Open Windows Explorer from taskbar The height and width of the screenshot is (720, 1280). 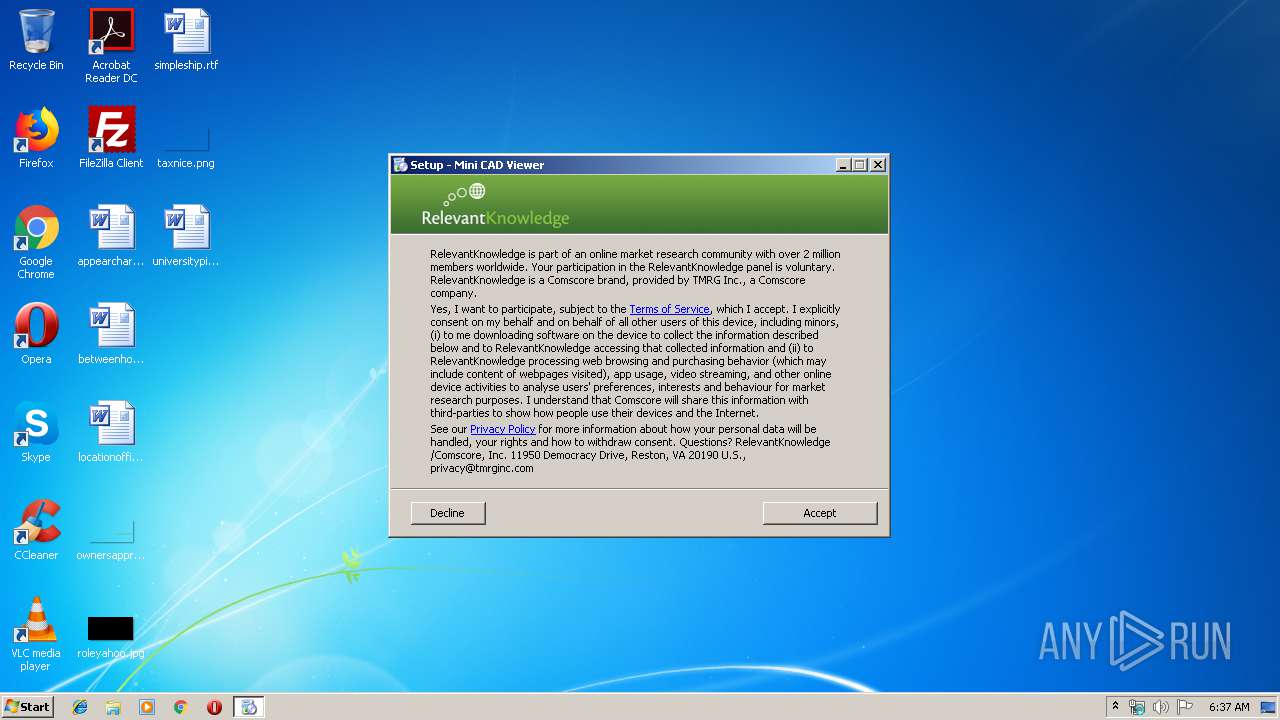click(x=113, y=707)
